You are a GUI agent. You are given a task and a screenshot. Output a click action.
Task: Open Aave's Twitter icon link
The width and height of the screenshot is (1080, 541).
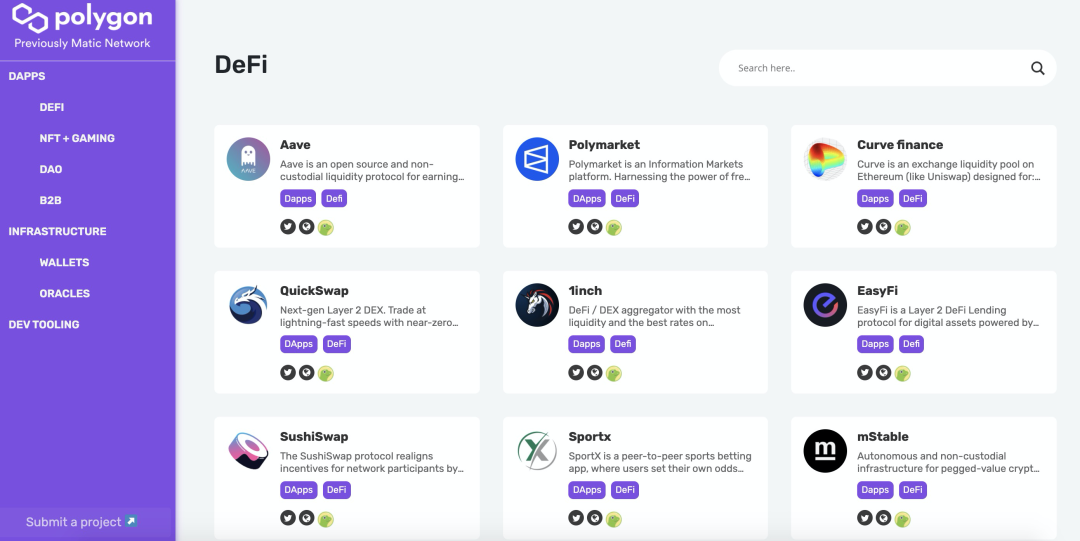(288, 227)
